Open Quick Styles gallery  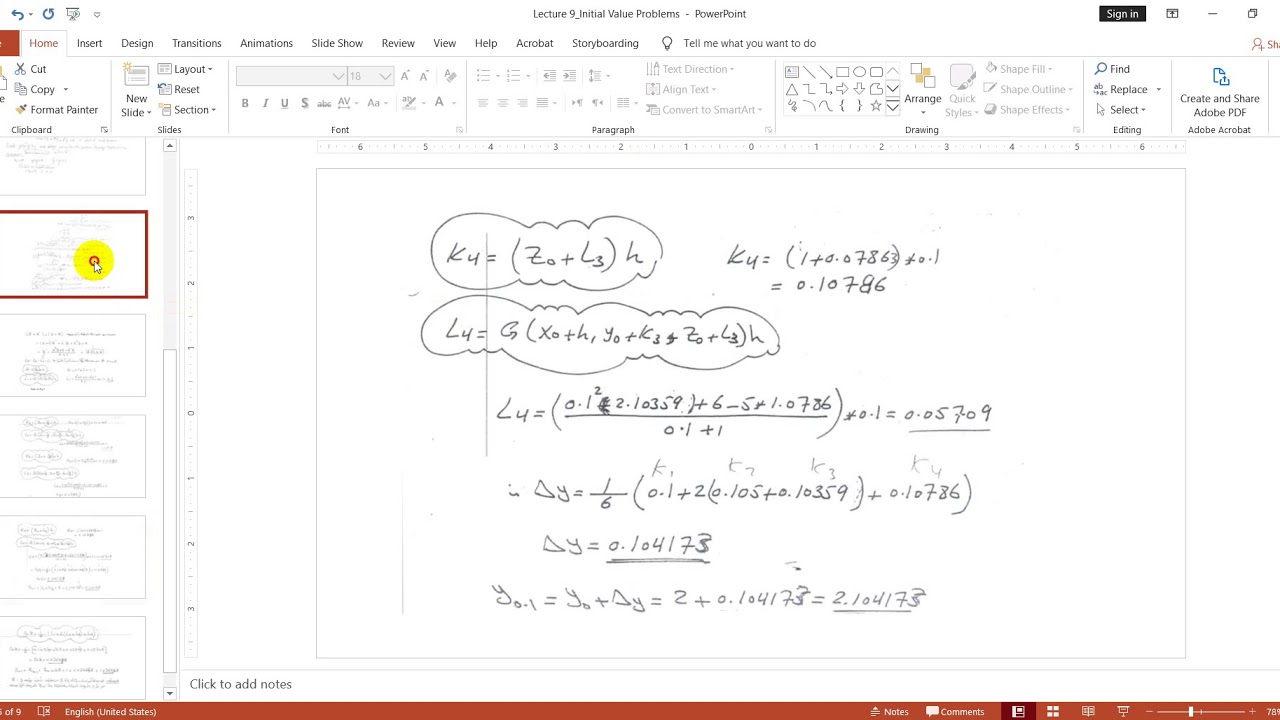click(962, 91)
